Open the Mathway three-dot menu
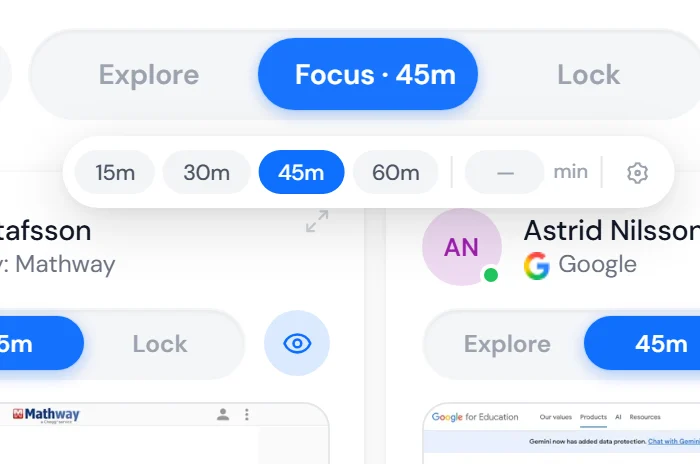This screenshot has height=464, width=700. point(246,414)
